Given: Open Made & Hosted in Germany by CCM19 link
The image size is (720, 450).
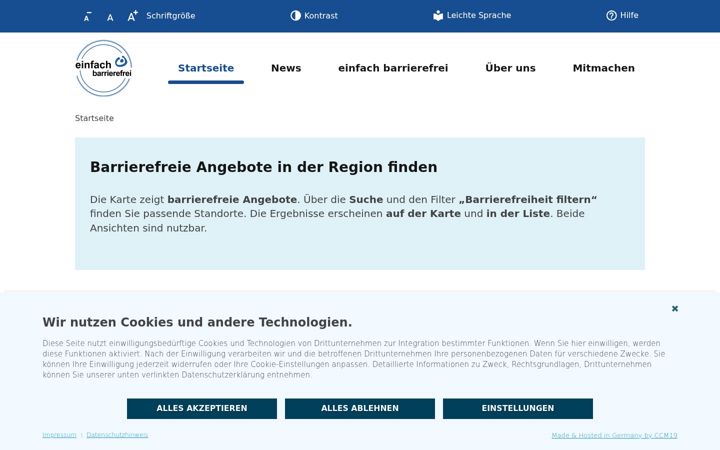Looking at the screenshot, I should coord(614,435).
